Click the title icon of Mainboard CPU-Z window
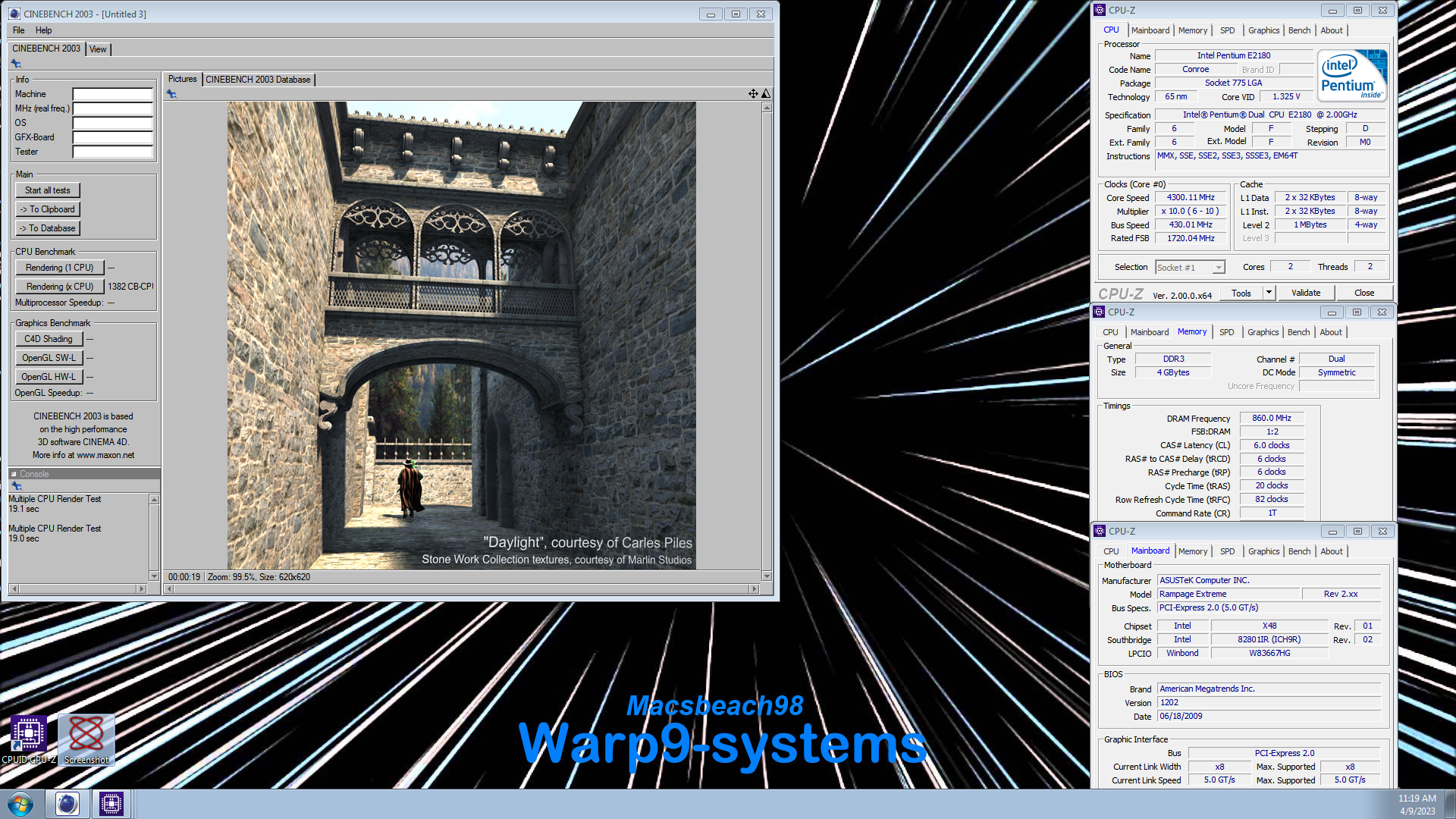Viewport: 1456px width, 819px height. coord(1100,531)
